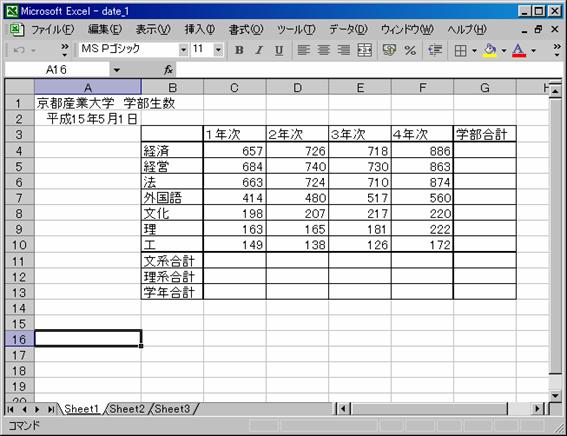Open the font size dropdown
Screen dimensions: 567x436
coord(218,49)
